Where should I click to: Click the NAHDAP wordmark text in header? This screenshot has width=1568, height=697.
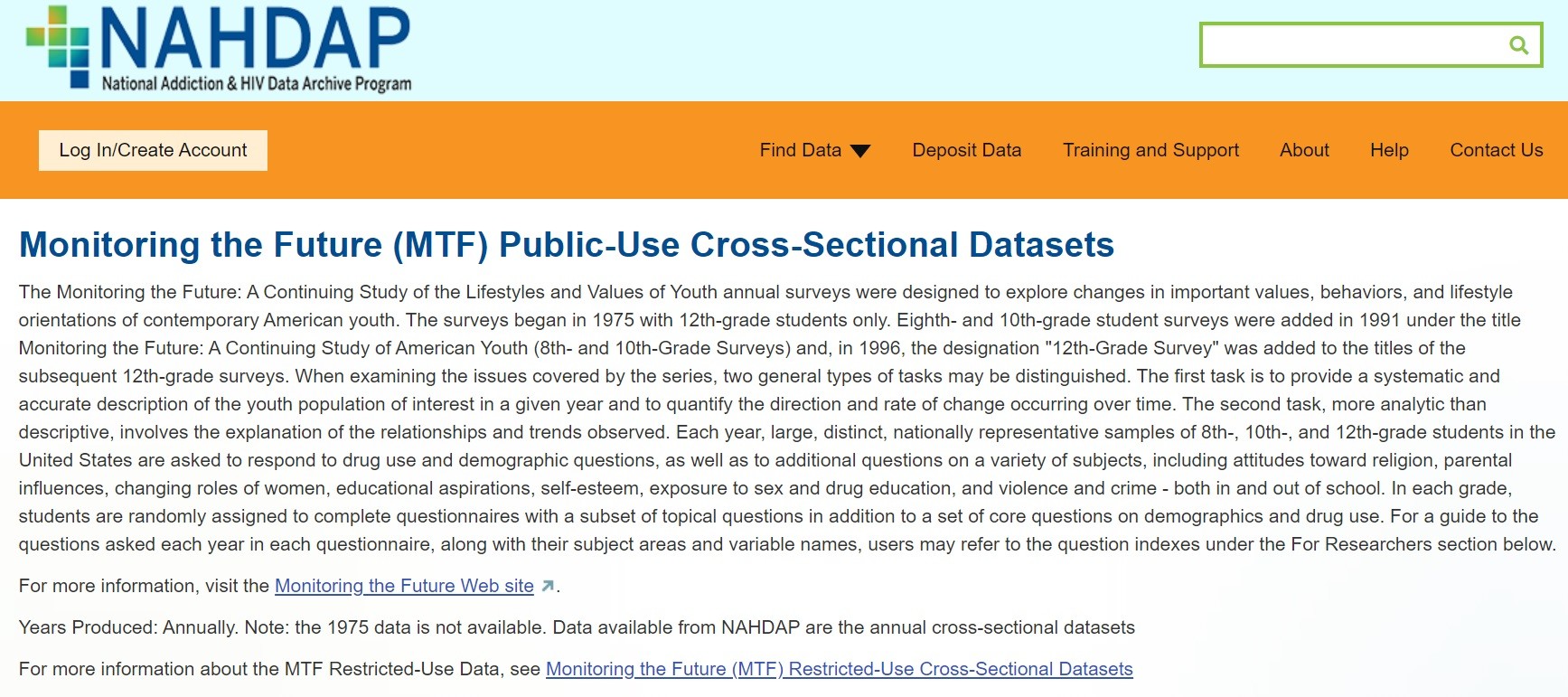pyautogui.click(x=255, y=38)
